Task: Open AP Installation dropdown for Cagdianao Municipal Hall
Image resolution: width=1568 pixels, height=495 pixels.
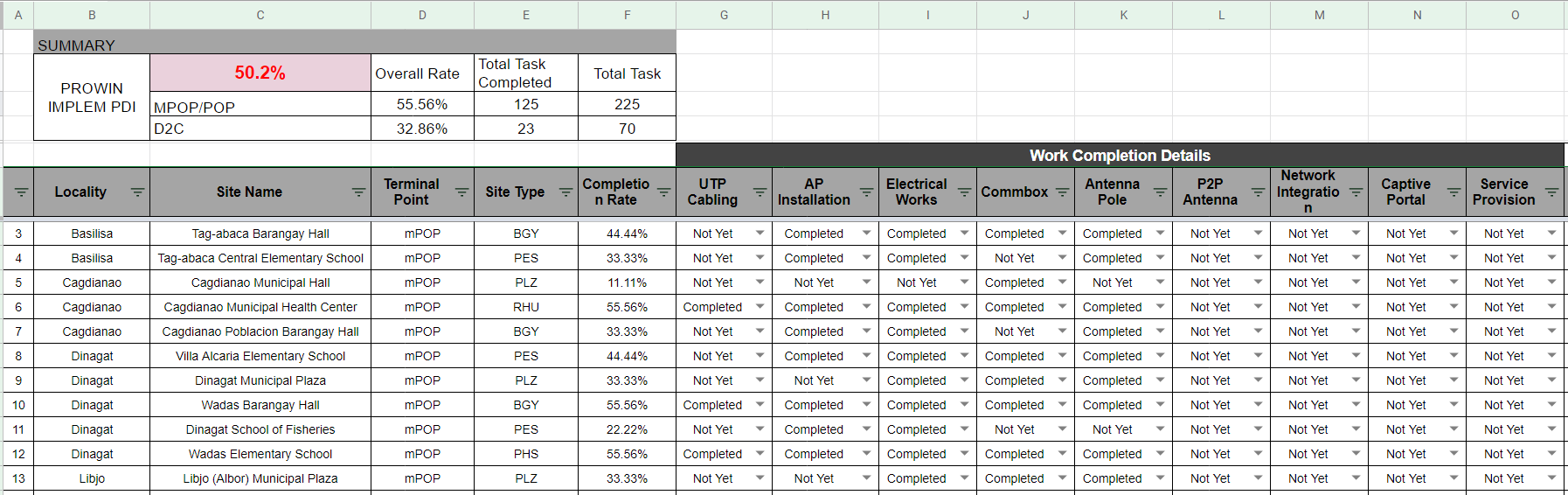Action: point(866,282)
